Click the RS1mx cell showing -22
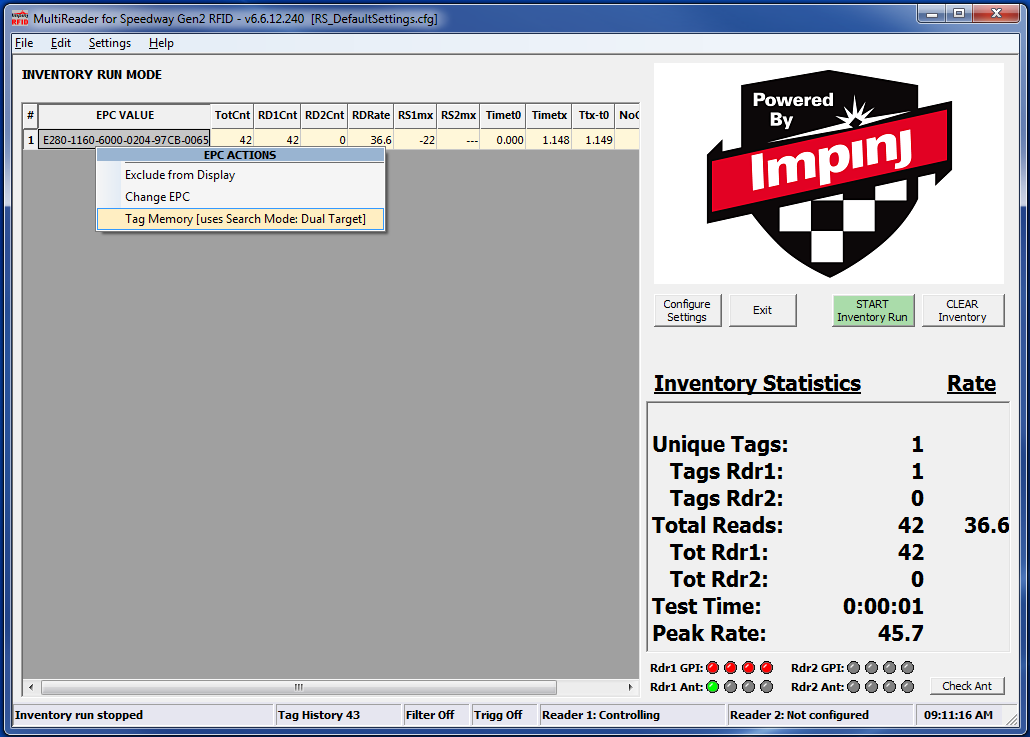Screen dimensions: 1030x737 [416, 140]
